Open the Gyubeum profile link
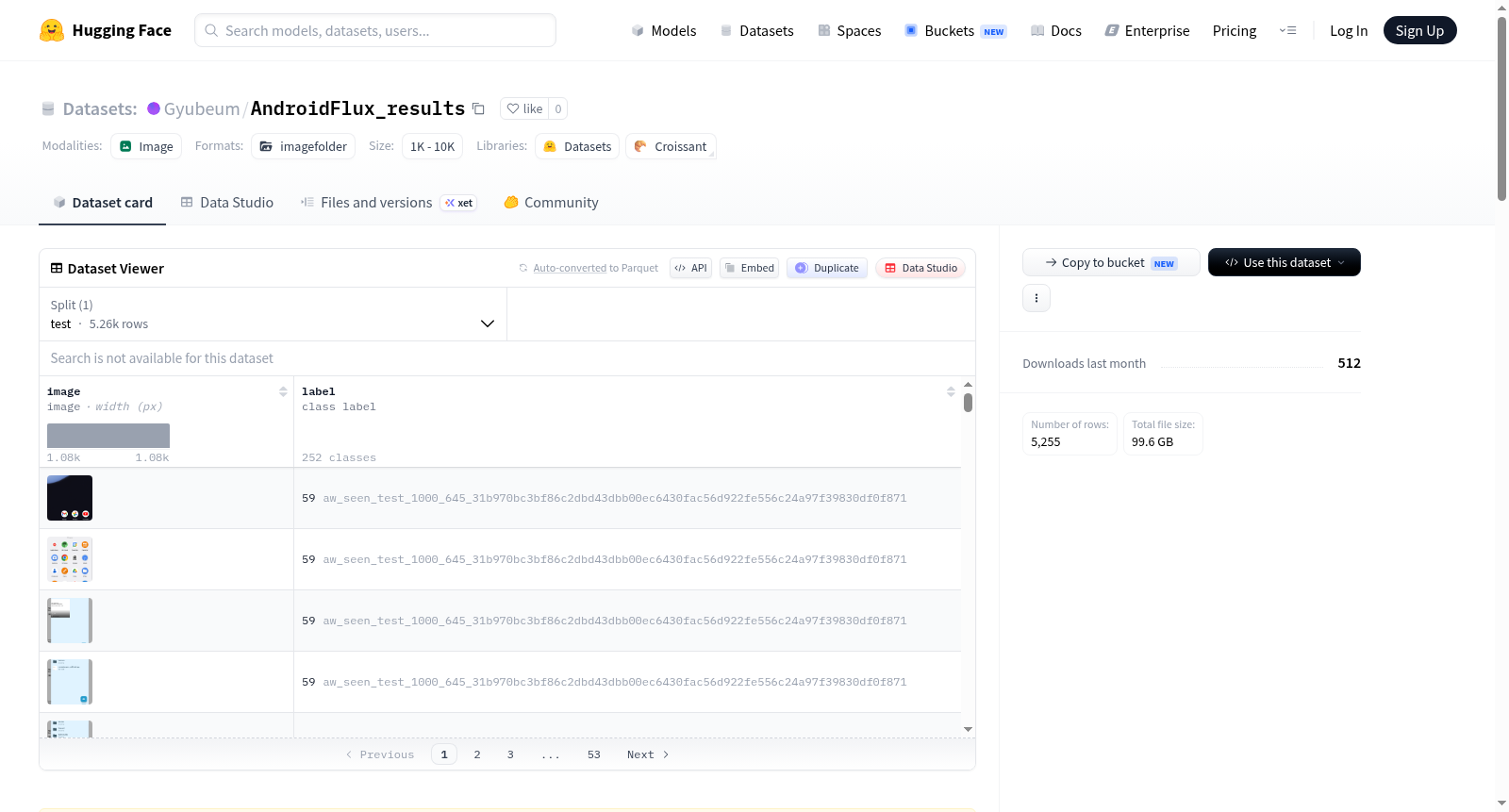The image size is (1509, 812). point(202,108)
